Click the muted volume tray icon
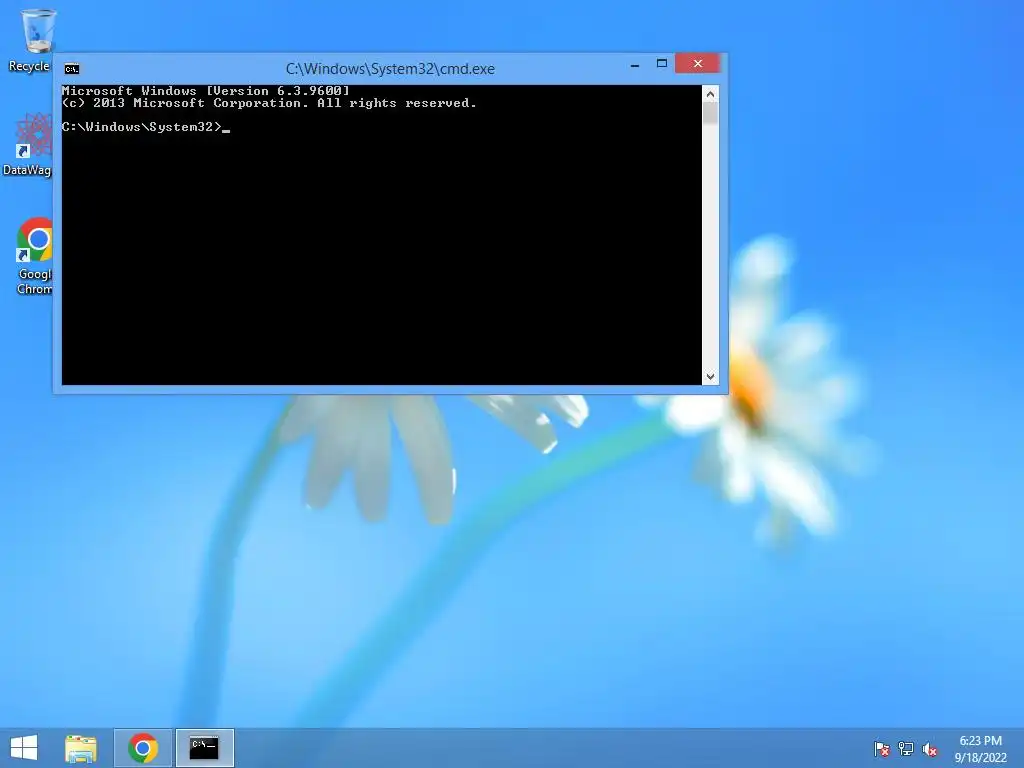Image resolution: width=1024 pixels, height=768 pixels. (930, 749)
